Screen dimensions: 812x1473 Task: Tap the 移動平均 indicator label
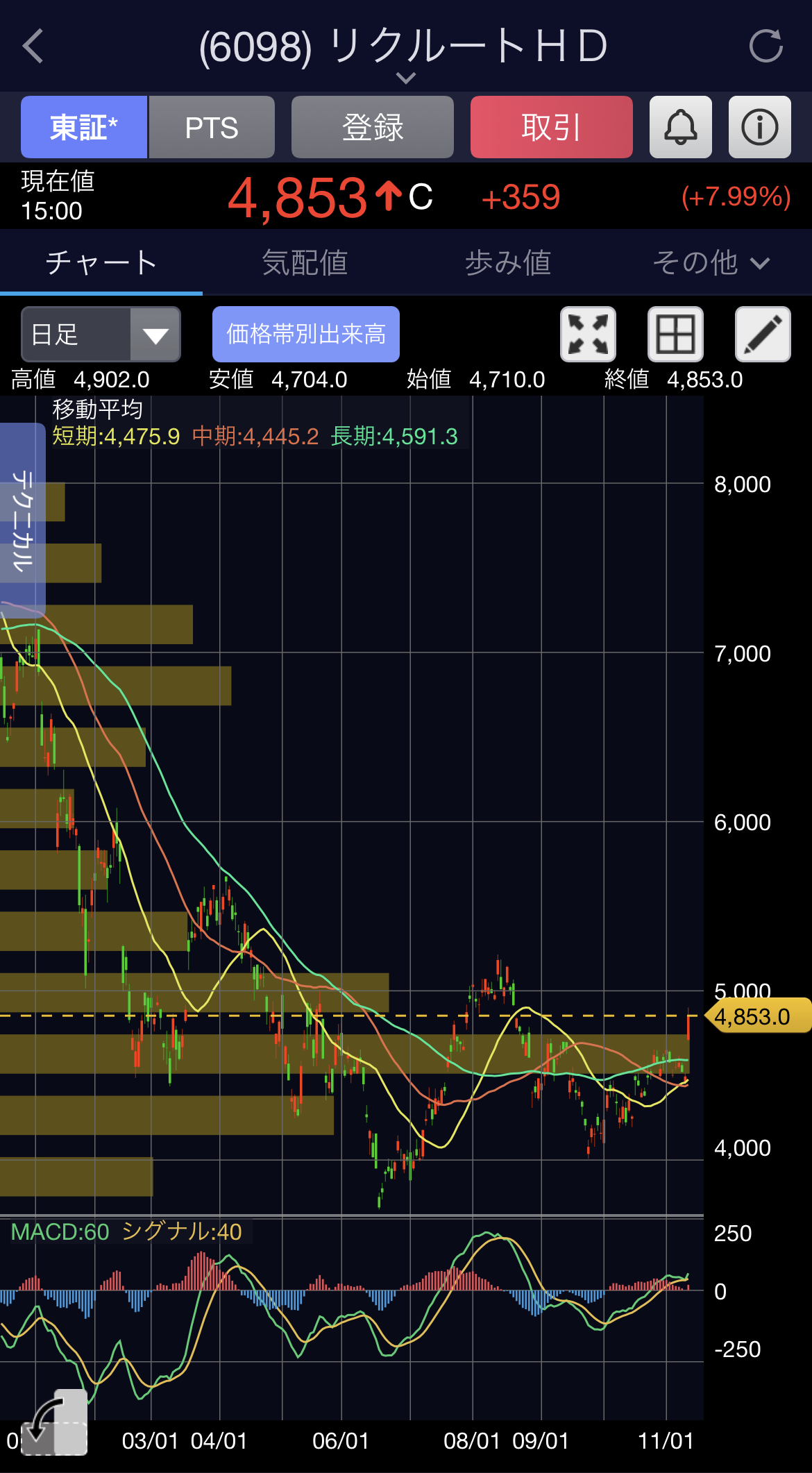(98, 410)
